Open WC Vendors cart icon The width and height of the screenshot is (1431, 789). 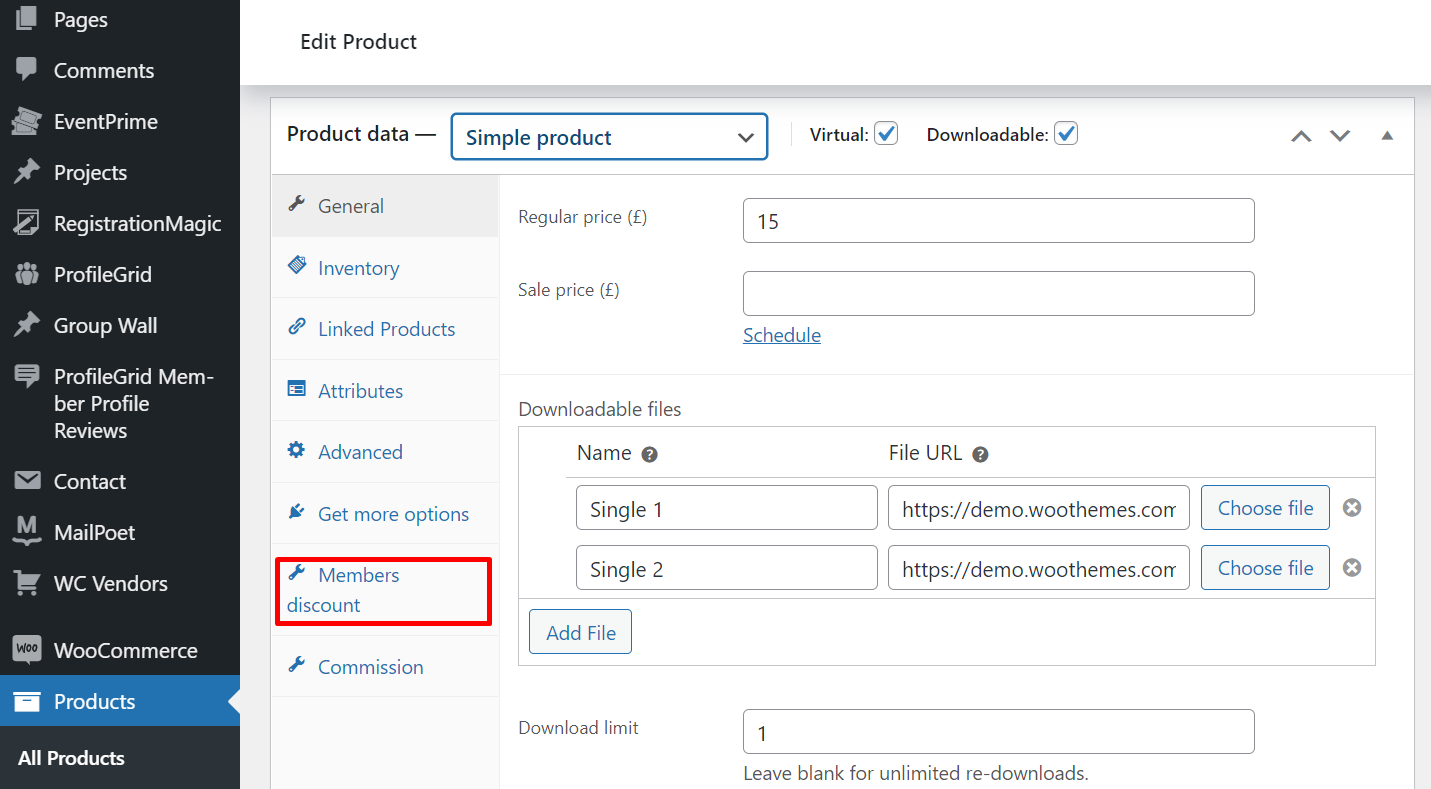click(x=26, y=583)
